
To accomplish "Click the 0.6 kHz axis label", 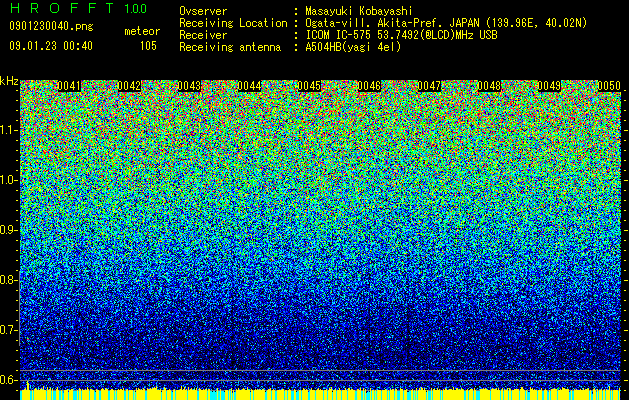I will [x=8, y=380].
